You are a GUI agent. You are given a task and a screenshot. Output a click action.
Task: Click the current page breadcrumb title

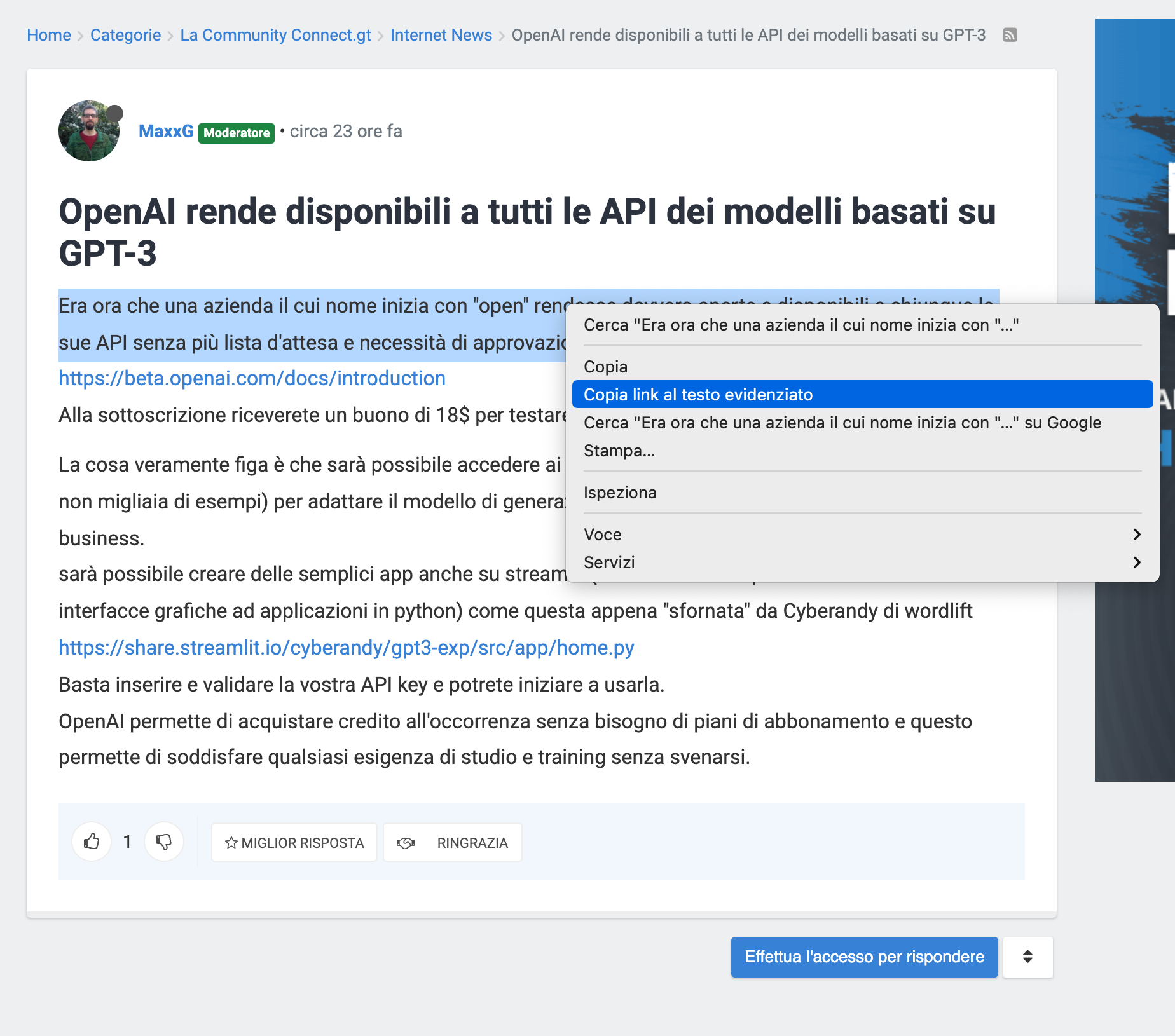click(748, 35)
